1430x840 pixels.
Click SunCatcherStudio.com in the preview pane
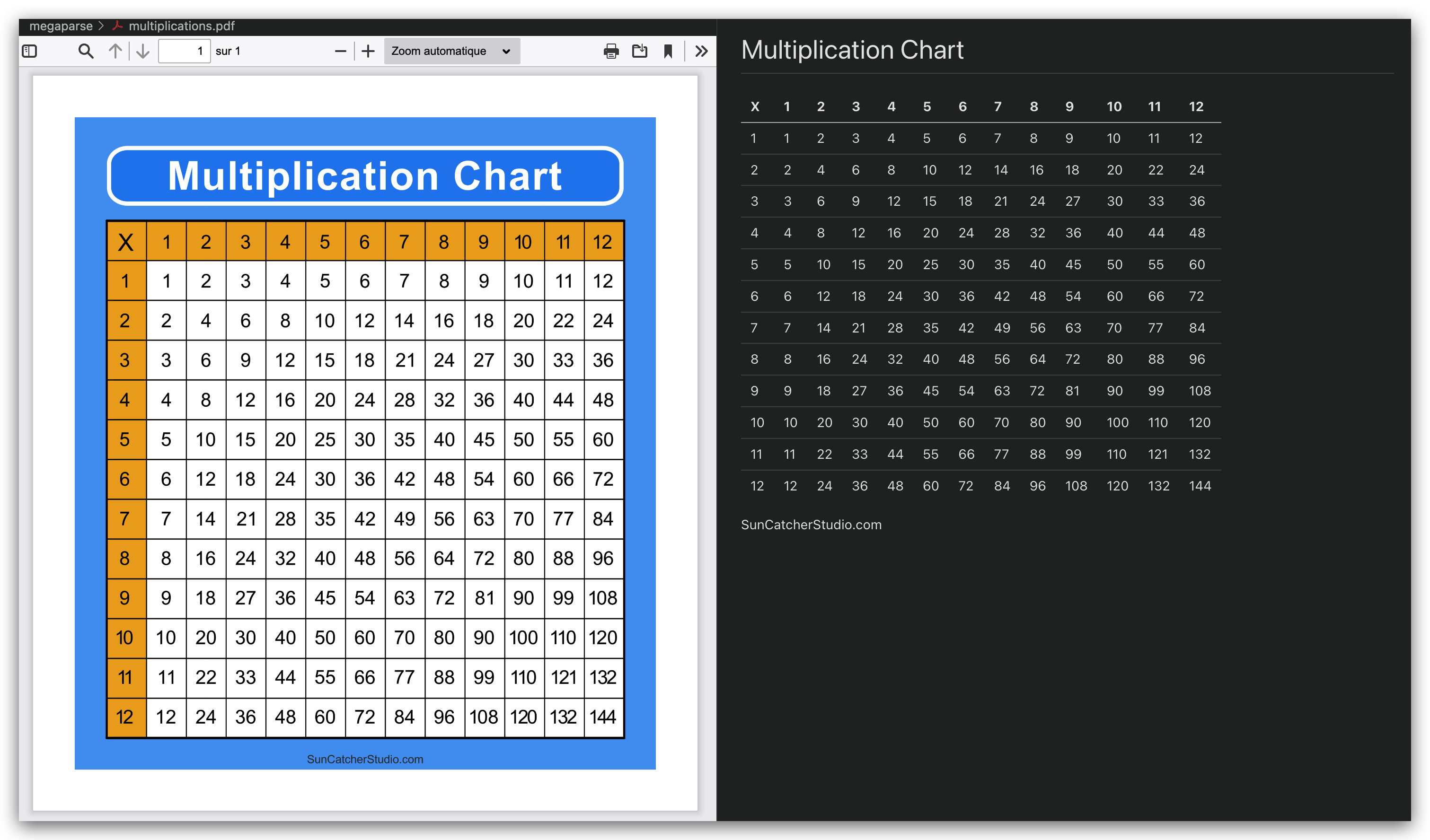point(811,525)
